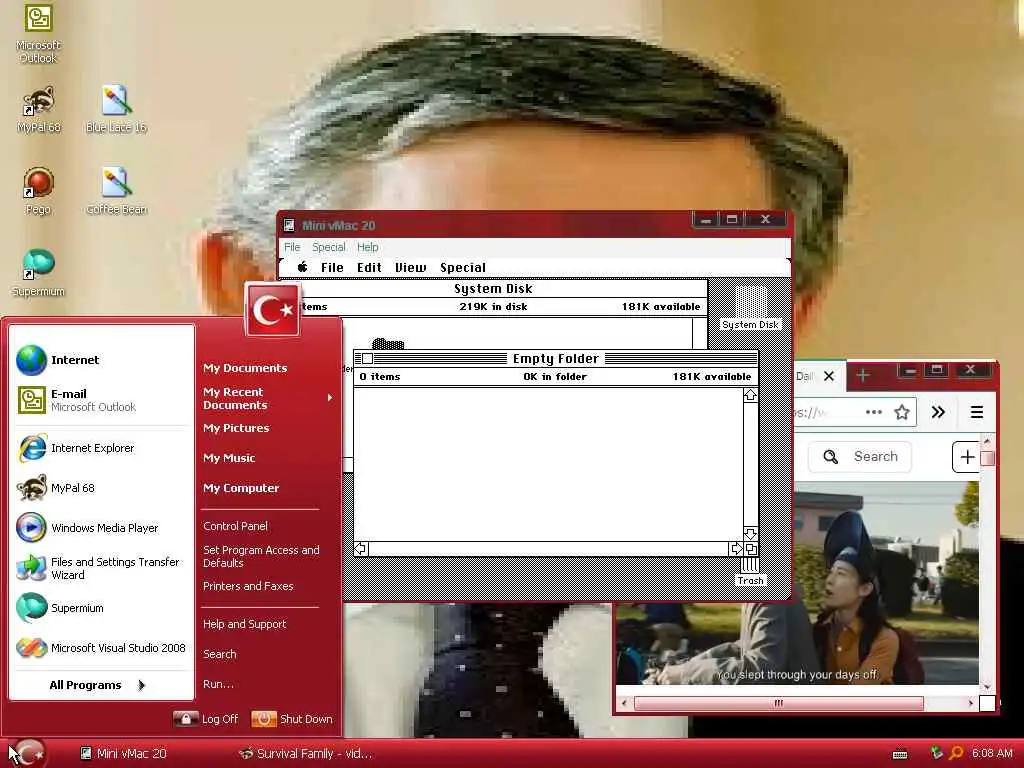Expand My Recent Documents submenu
This screenshot has height=768, width=1024.
click(266, 398)
